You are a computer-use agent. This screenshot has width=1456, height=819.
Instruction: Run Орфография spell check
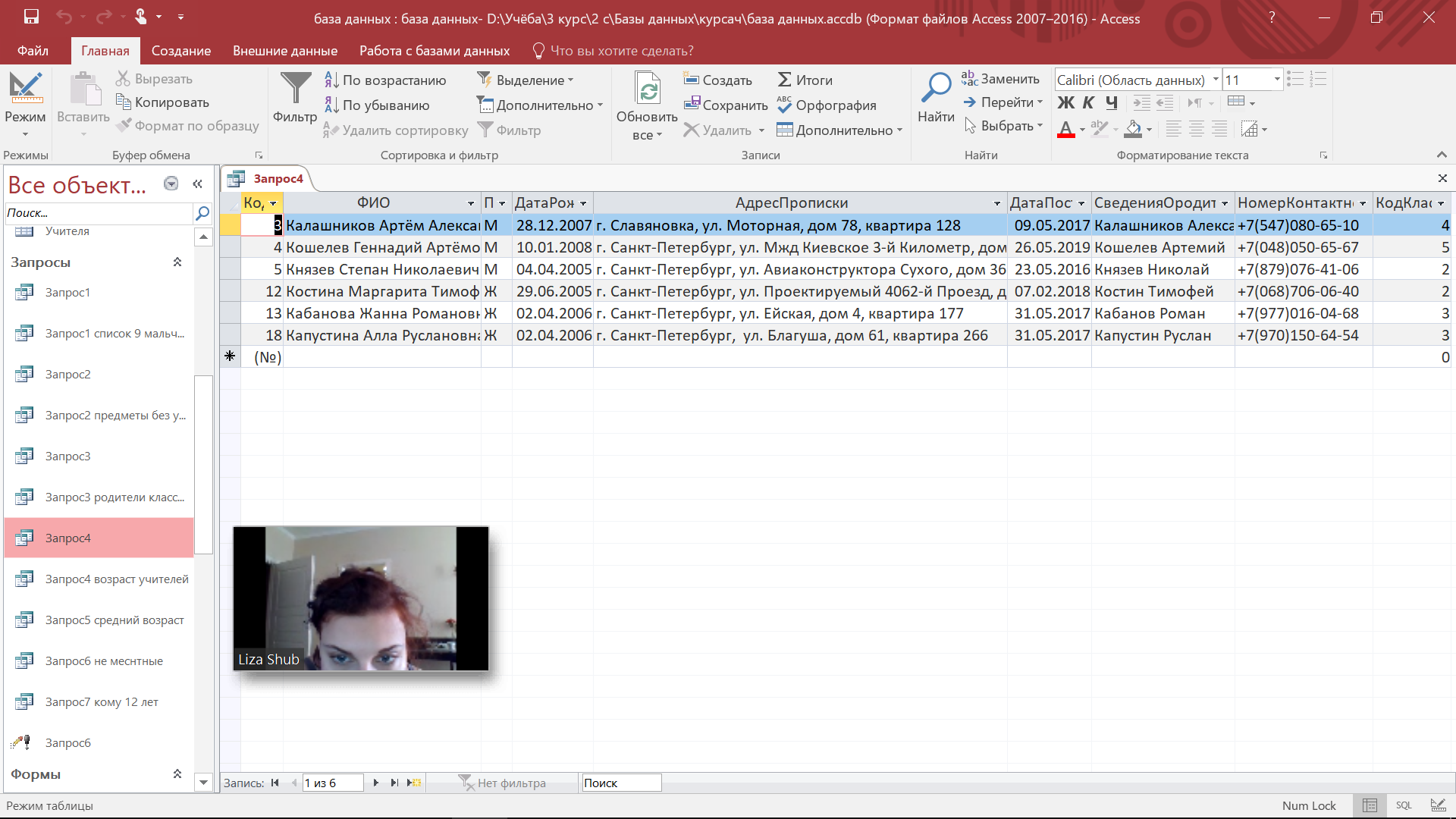pos(827,105)
